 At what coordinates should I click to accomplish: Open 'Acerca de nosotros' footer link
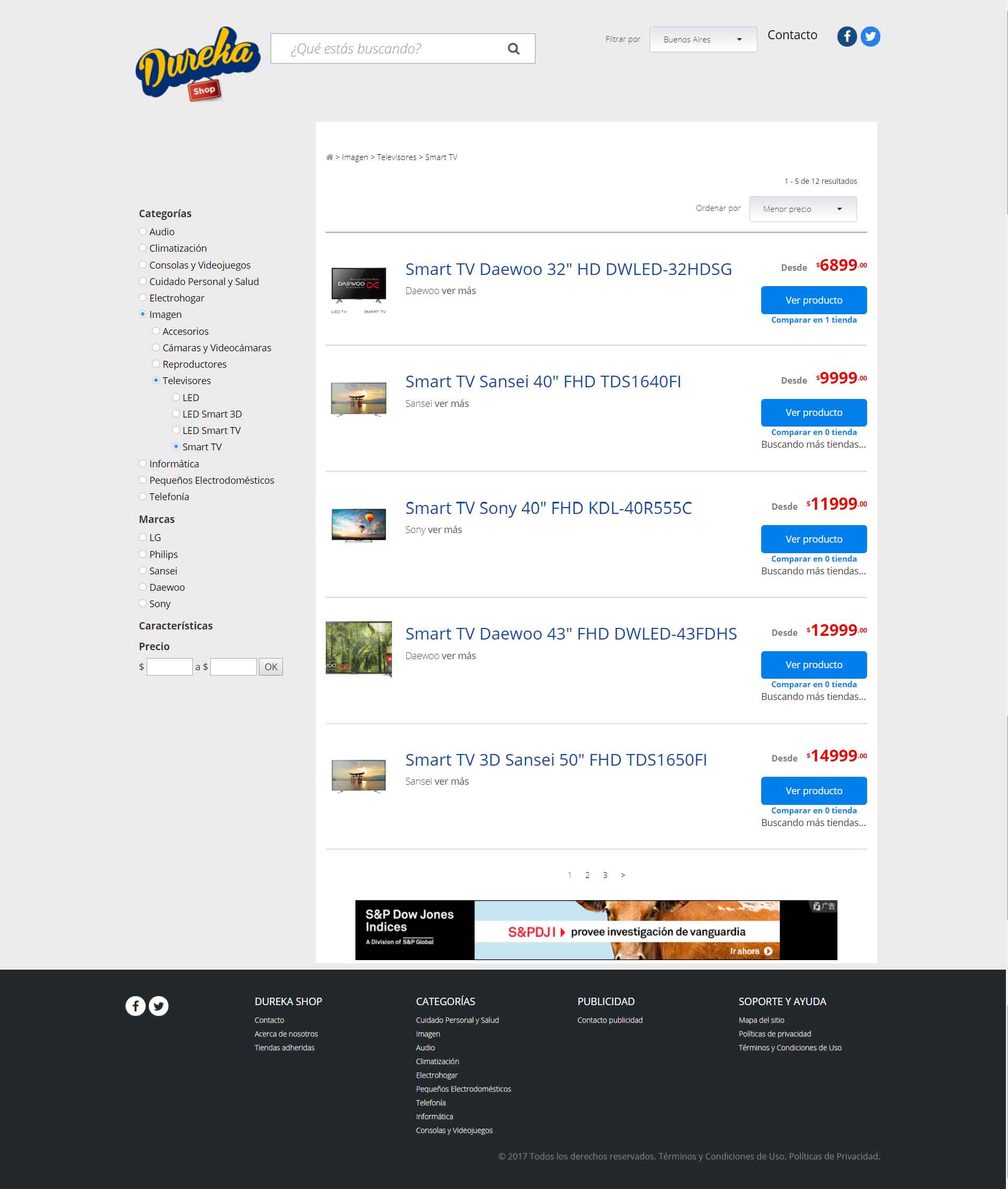(x=286, y=1034)
